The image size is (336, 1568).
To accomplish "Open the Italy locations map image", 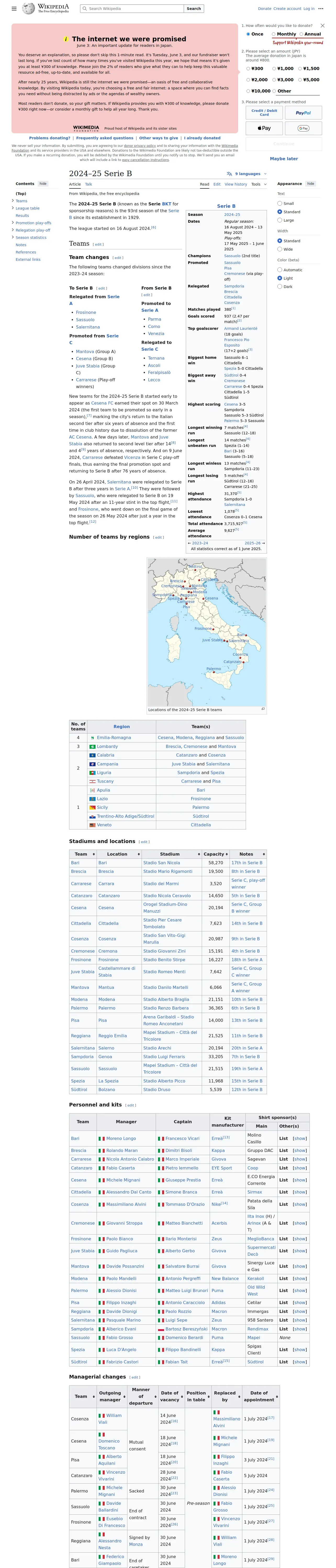I will [207, 632].
